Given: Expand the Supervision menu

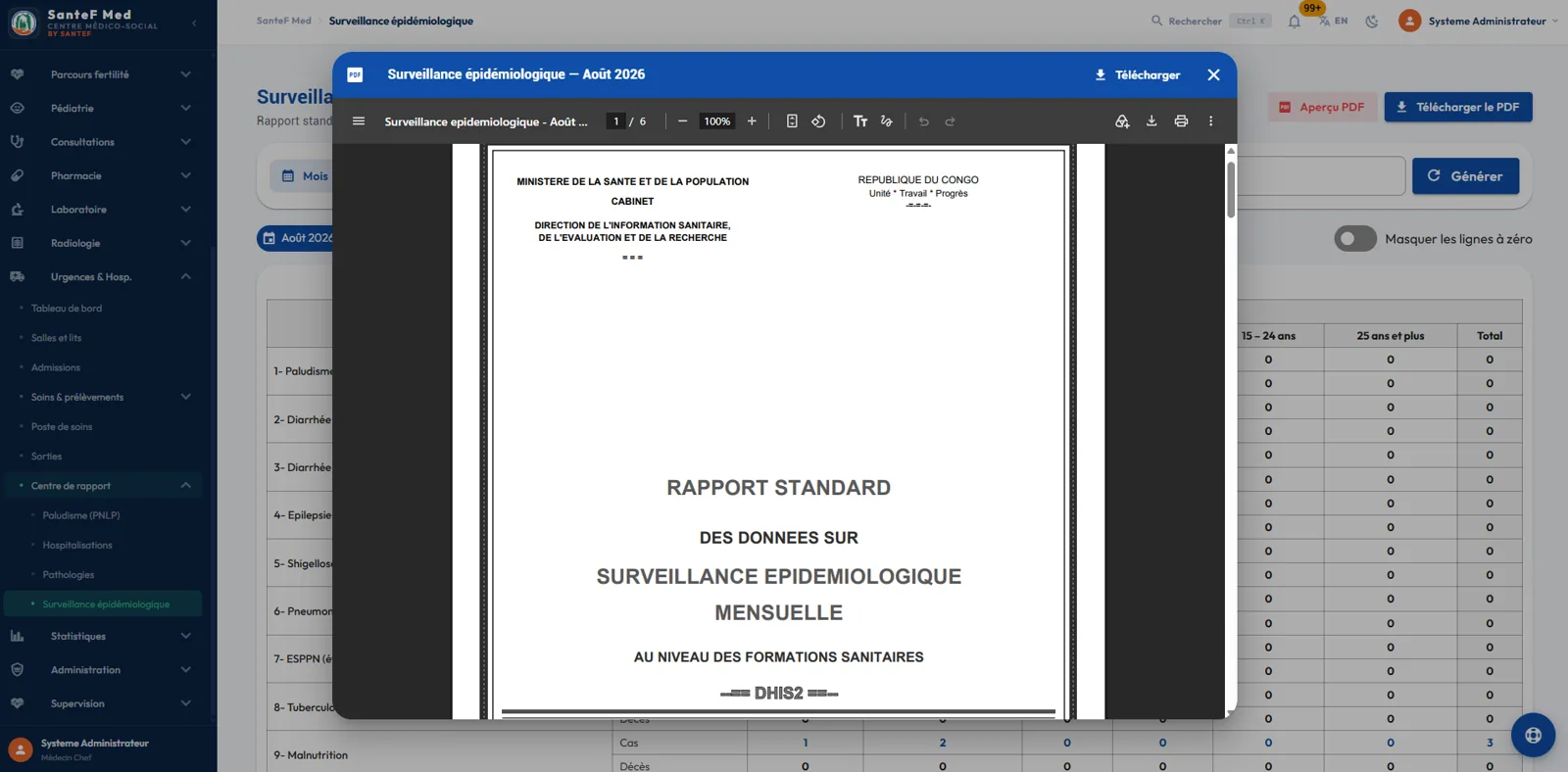Looking at the screenshot, I should [102, 703].
